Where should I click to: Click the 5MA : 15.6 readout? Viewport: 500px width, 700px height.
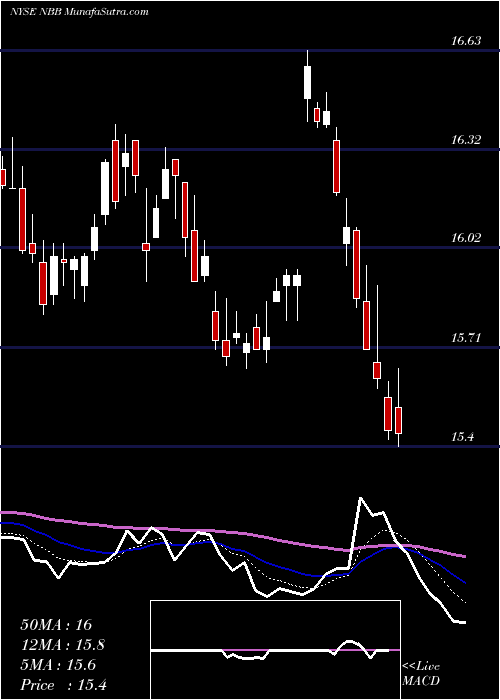point(58,665)
